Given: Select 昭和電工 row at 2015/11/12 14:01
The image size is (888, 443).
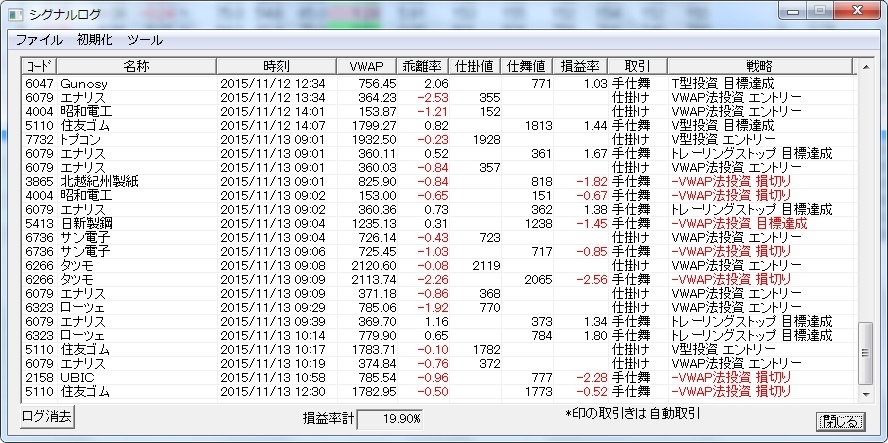Looking at the screenshot, I should coord(437,112).
